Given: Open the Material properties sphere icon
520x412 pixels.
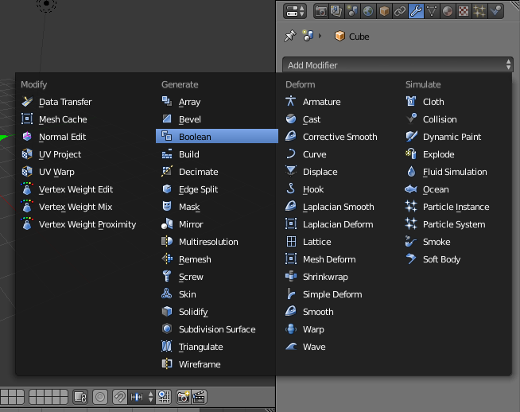Looking at the screenshot, I should (x=448, y=11).
